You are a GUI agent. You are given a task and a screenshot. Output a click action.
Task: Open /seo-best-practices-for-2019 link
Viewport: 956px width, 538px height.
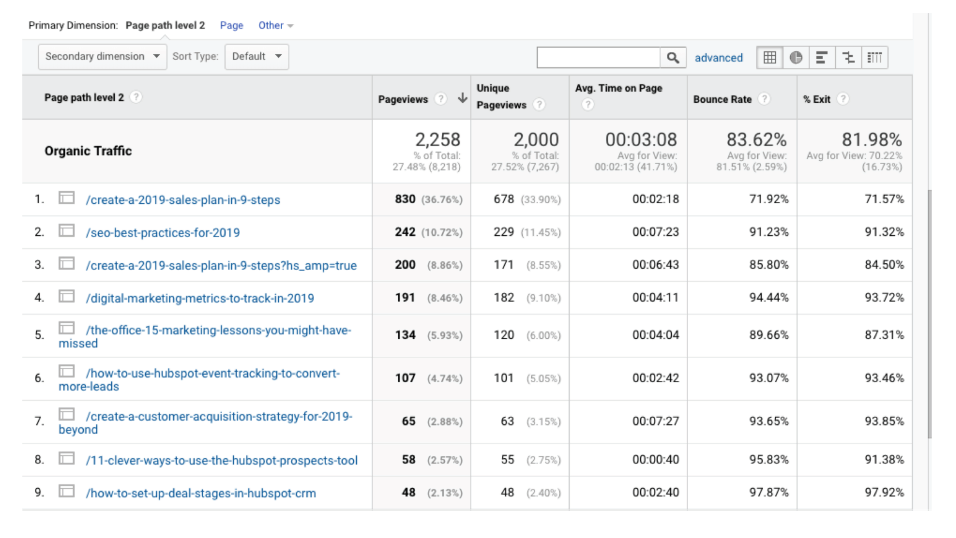click(163, 233)
